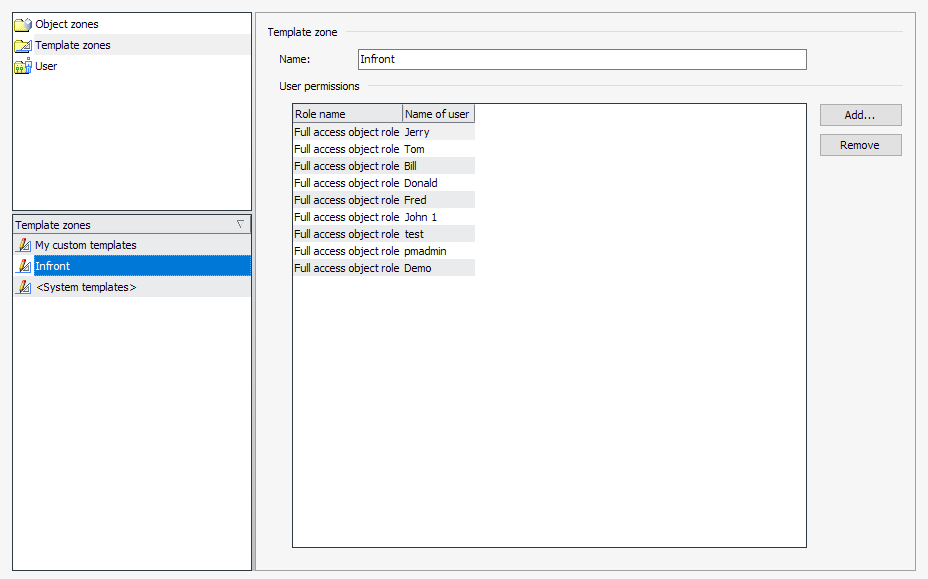
Task: Click the Object zones folder icon
Action: [x=22, y=24]
